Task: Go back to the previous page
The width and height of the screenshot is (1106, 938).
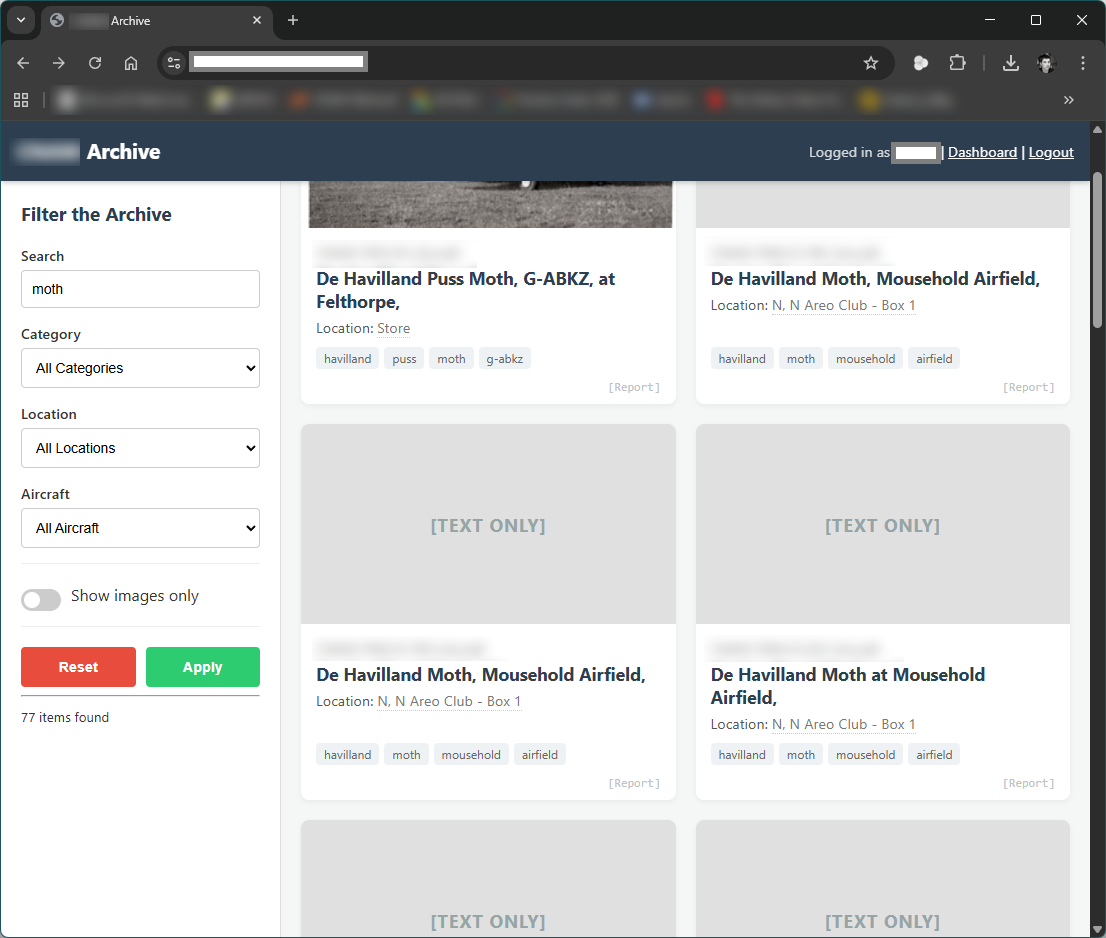Action: [23, 63]
